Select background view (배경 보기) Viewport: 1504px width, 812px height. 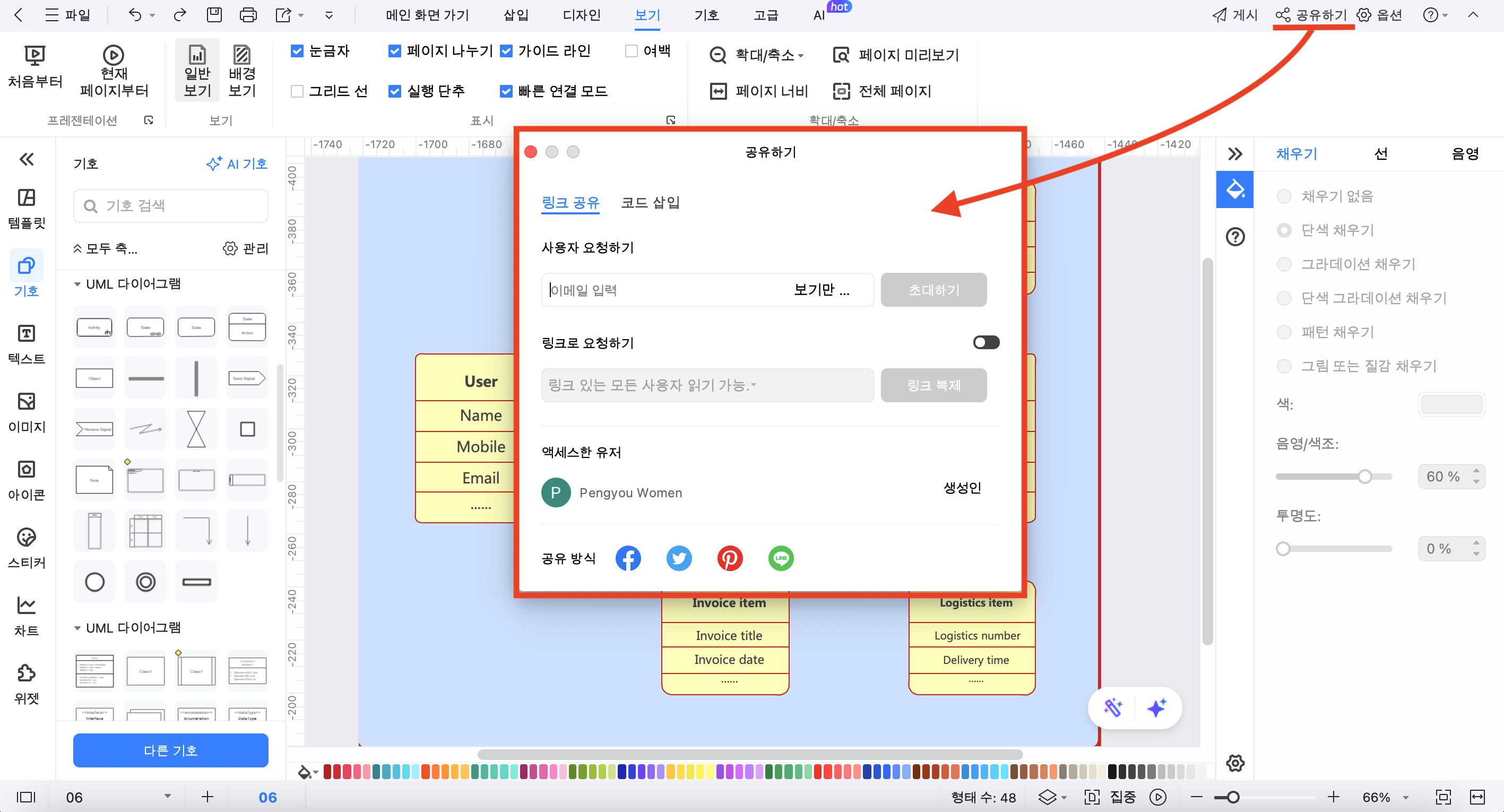[241, 71]
